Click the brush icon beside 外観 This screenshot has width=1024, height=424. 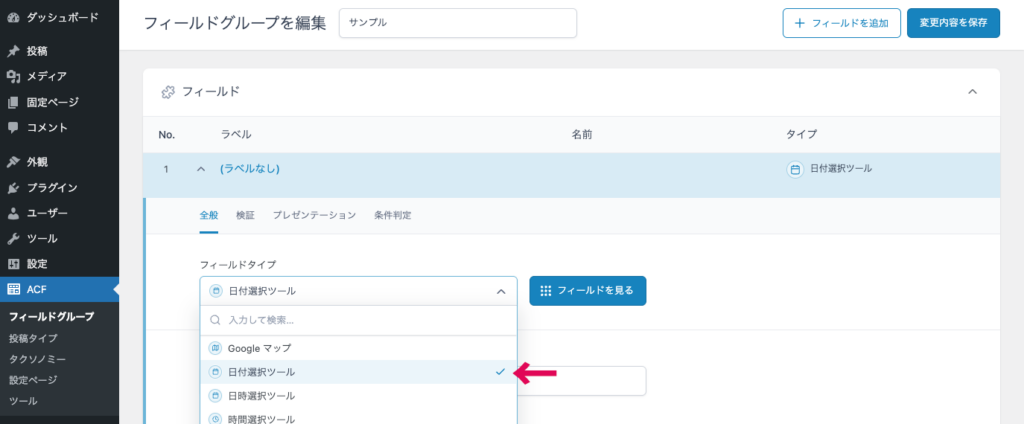tap(13, 162)
